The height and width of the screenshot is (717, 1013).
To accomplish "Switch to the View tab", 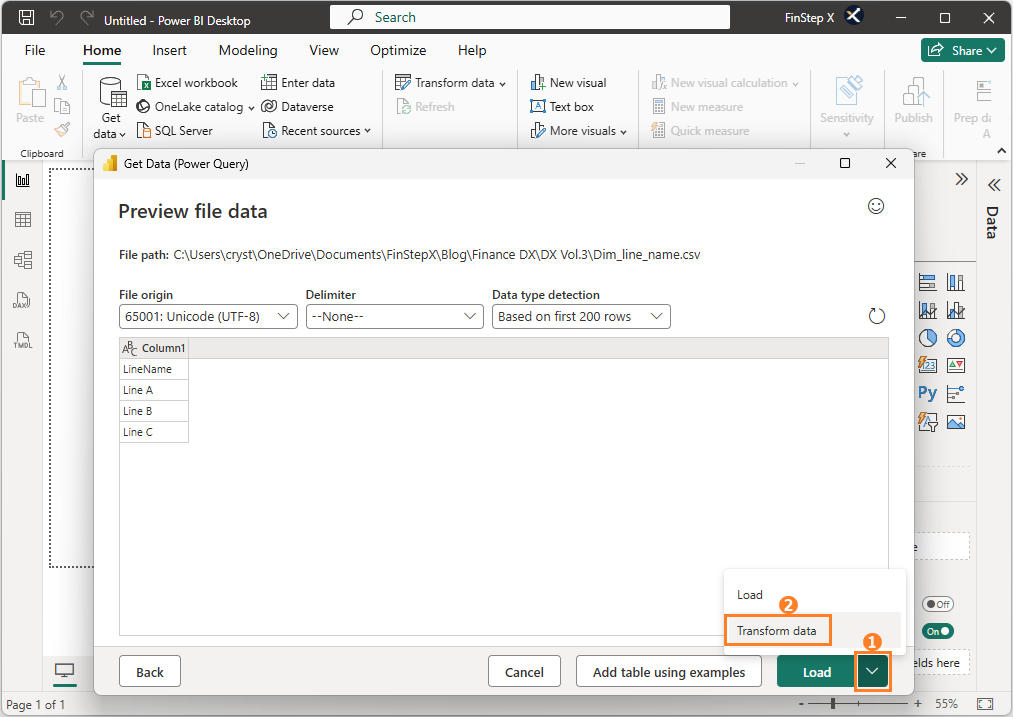I will click(x=324, y=50).
